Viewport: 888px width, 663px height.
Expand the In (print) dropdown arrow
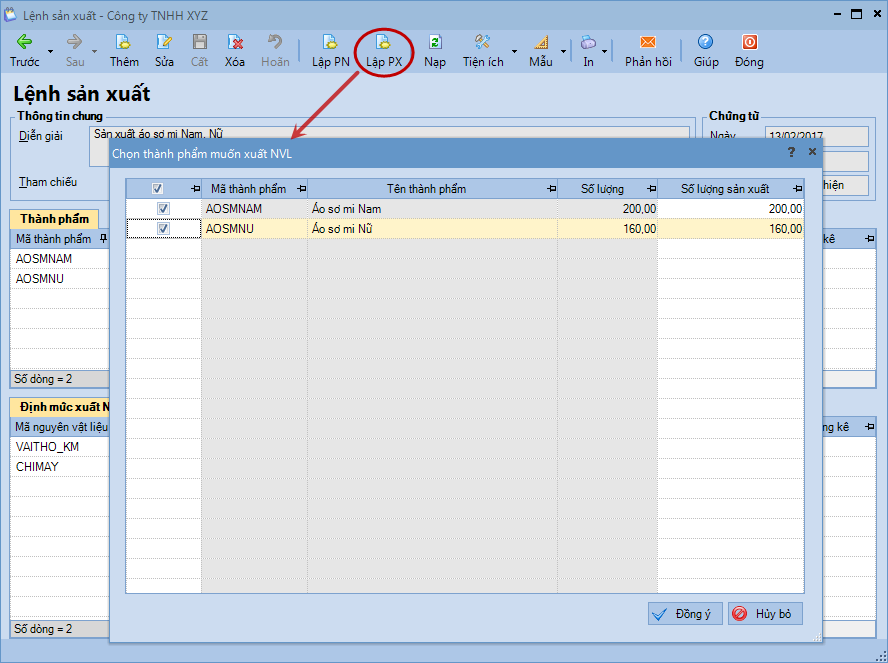pos(604,50)
